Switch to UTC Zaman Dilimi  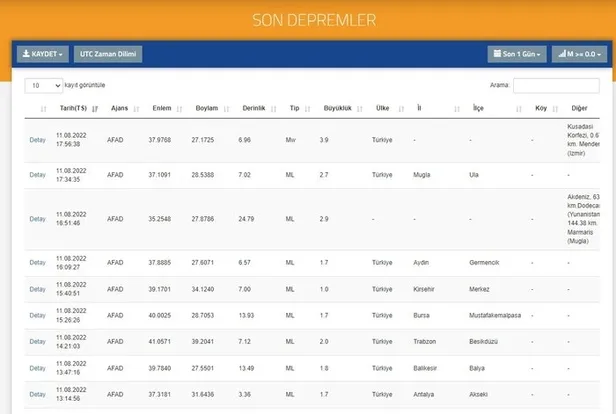point(108,54)
